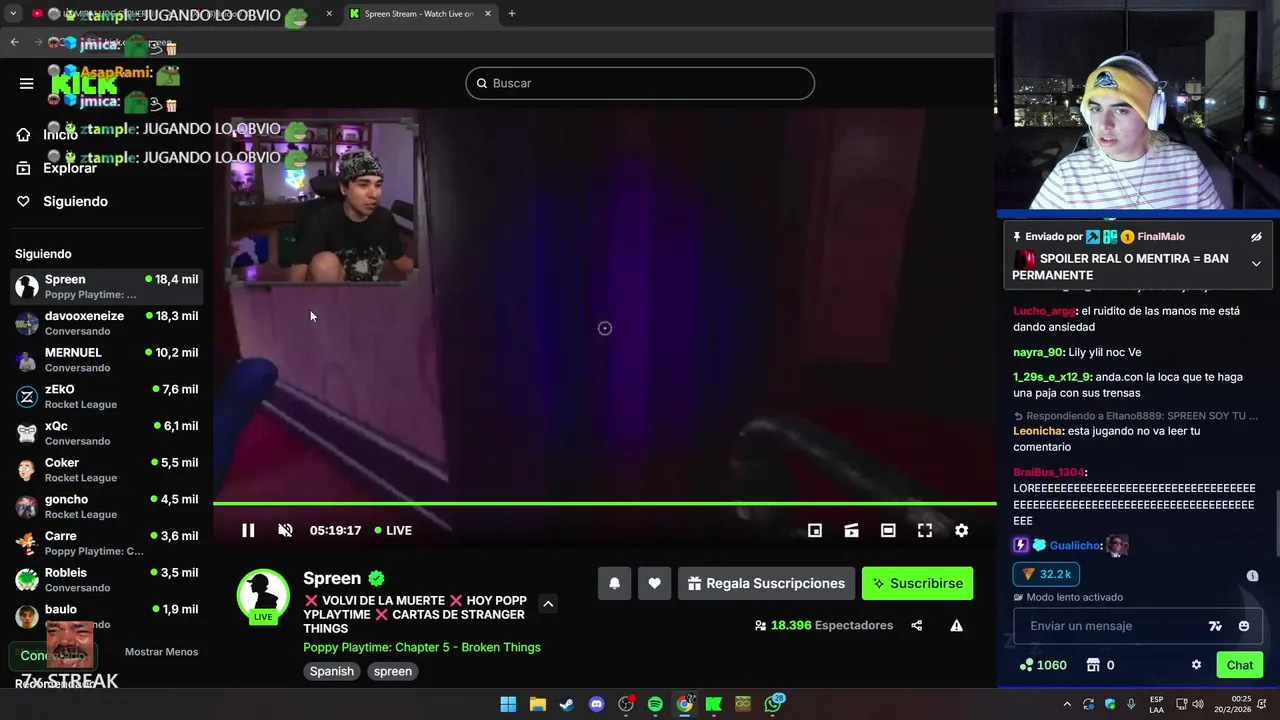
Task: Pause the Spreen stream
Action: point(248,530)
